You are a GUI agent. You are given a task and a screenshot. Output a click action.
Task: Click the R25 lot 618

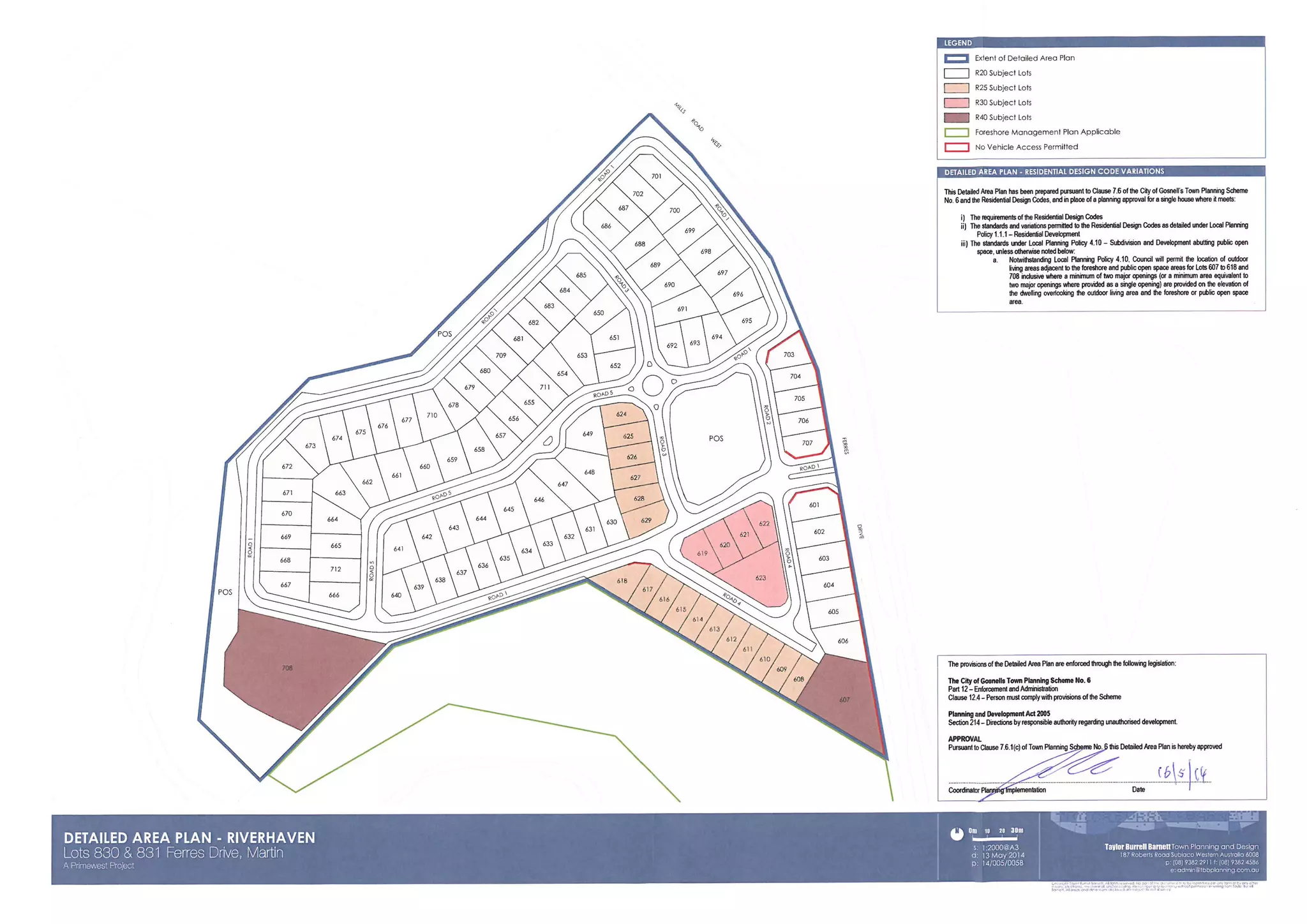(x=622, y=581)
